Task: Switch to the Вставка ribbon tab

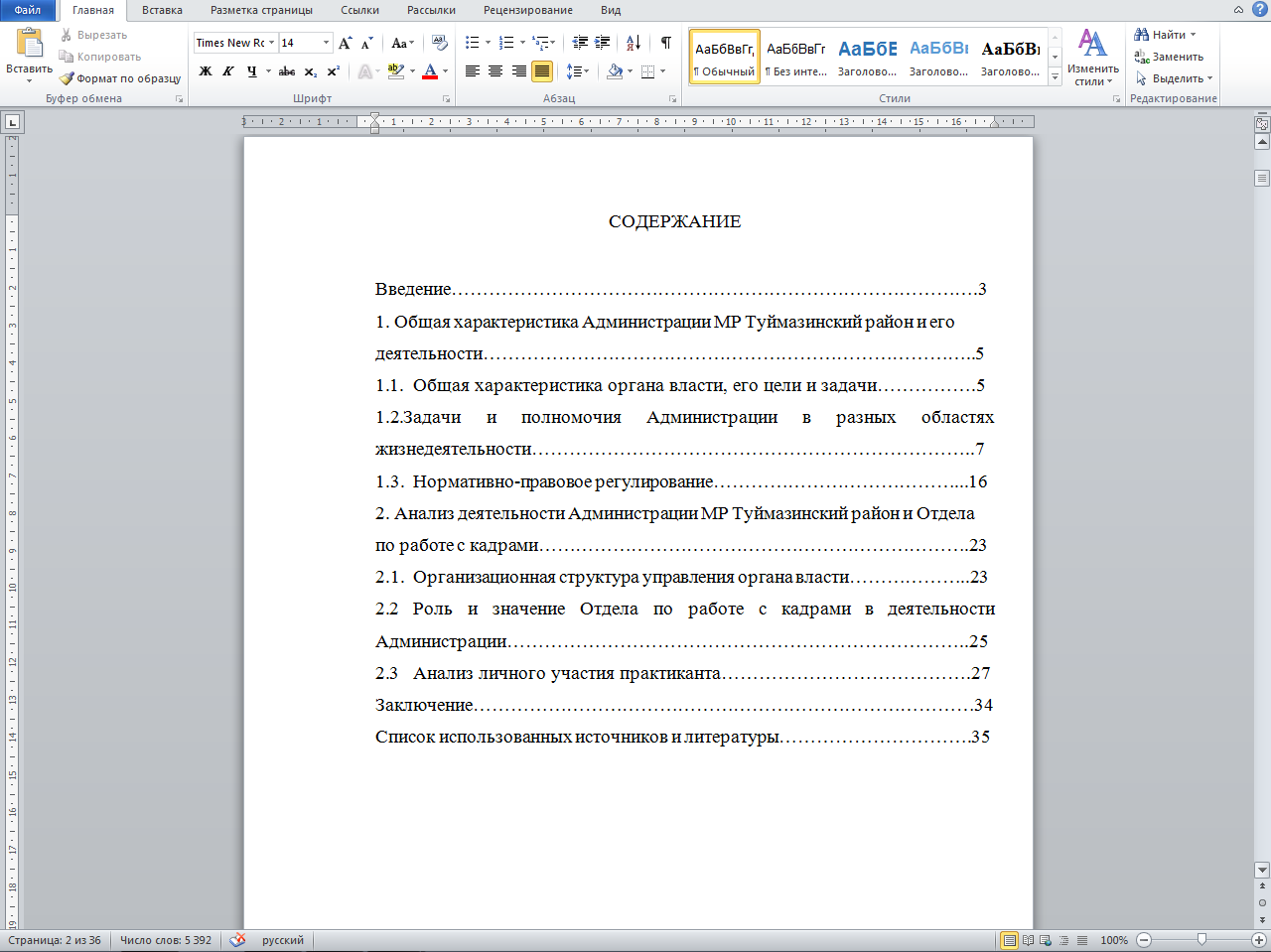Action: point(162,10)
